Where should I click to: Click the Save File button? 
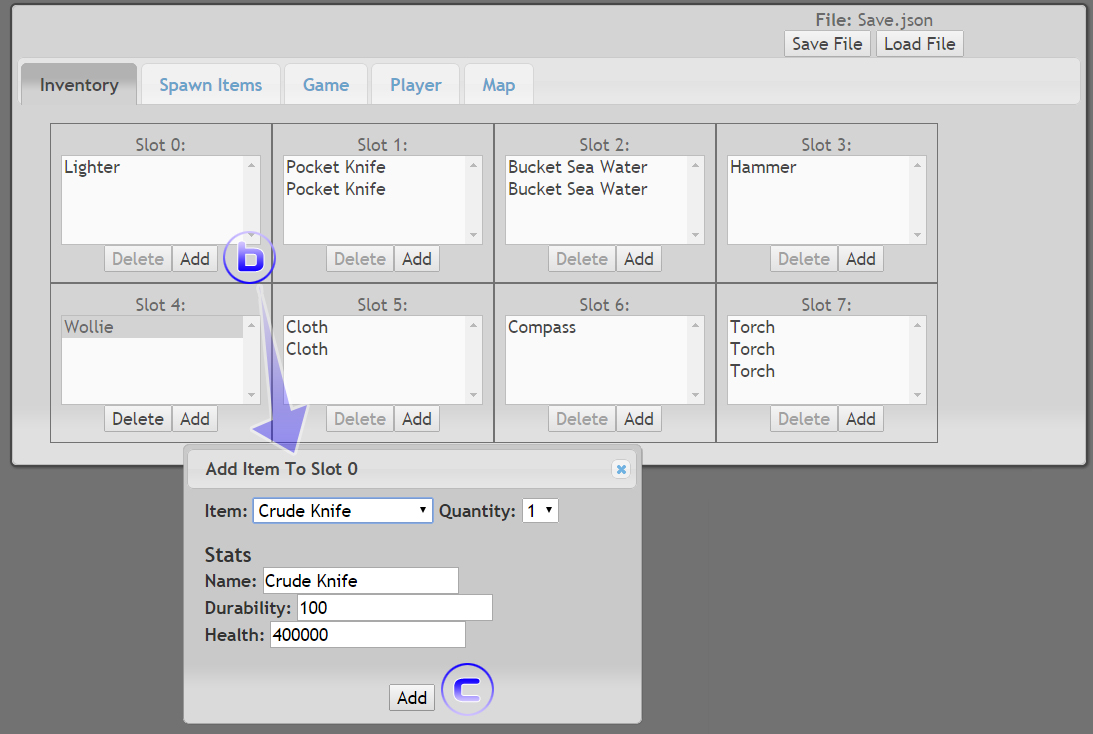click(x=827, y=44)
